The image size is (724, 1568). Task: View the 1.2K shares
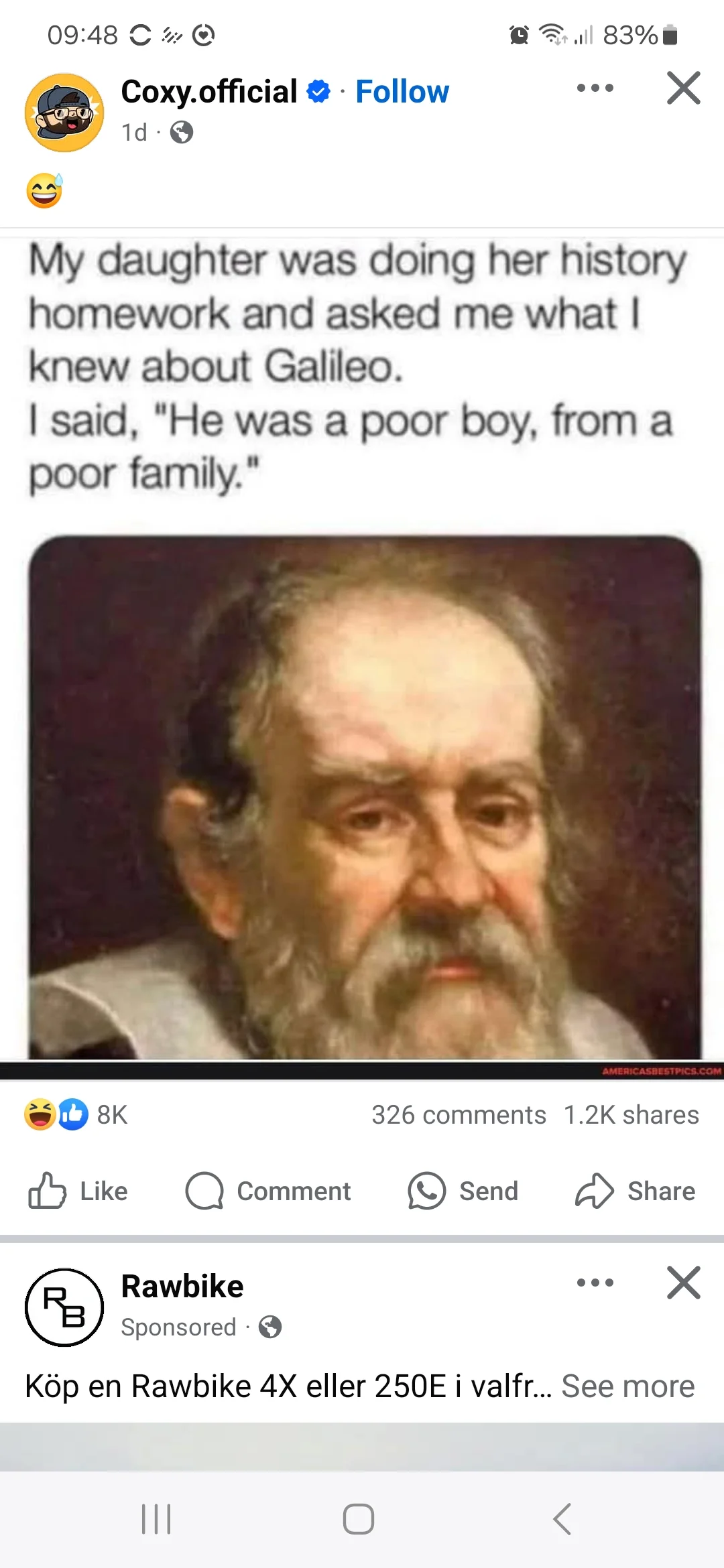[x=631, y=1115]
